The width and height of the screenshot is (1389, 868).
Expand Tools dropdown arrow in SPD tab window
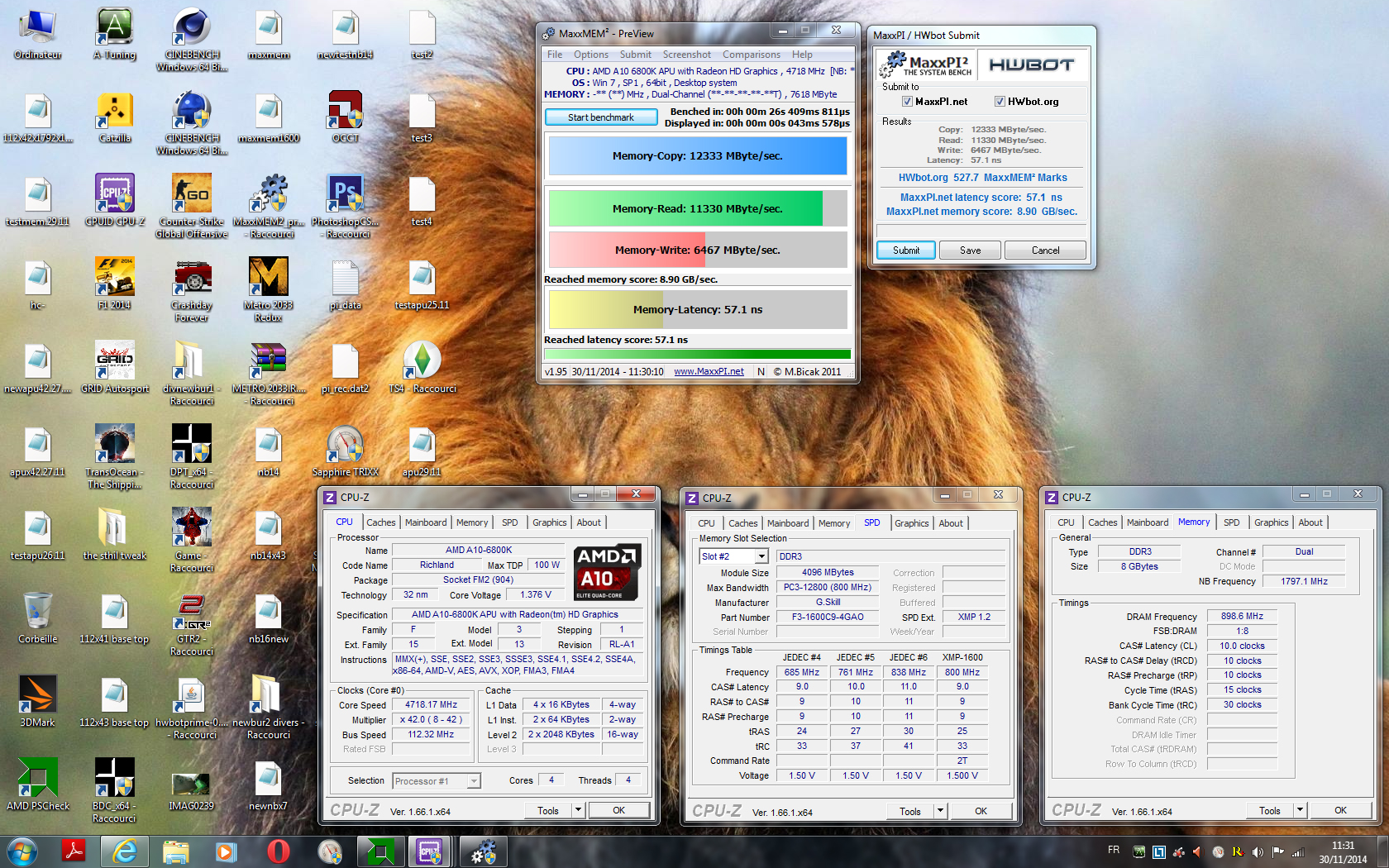(x=940, y=811)
